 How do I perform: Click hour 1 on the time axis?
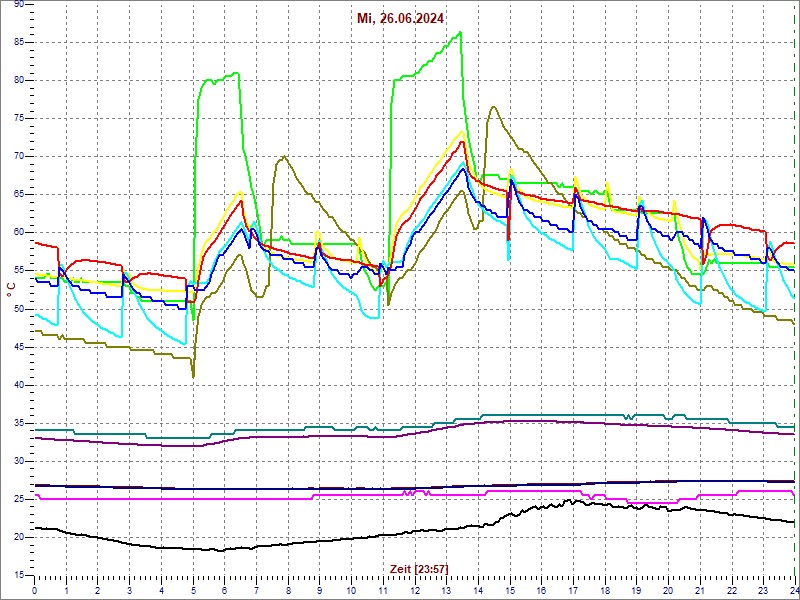(66, 589)
